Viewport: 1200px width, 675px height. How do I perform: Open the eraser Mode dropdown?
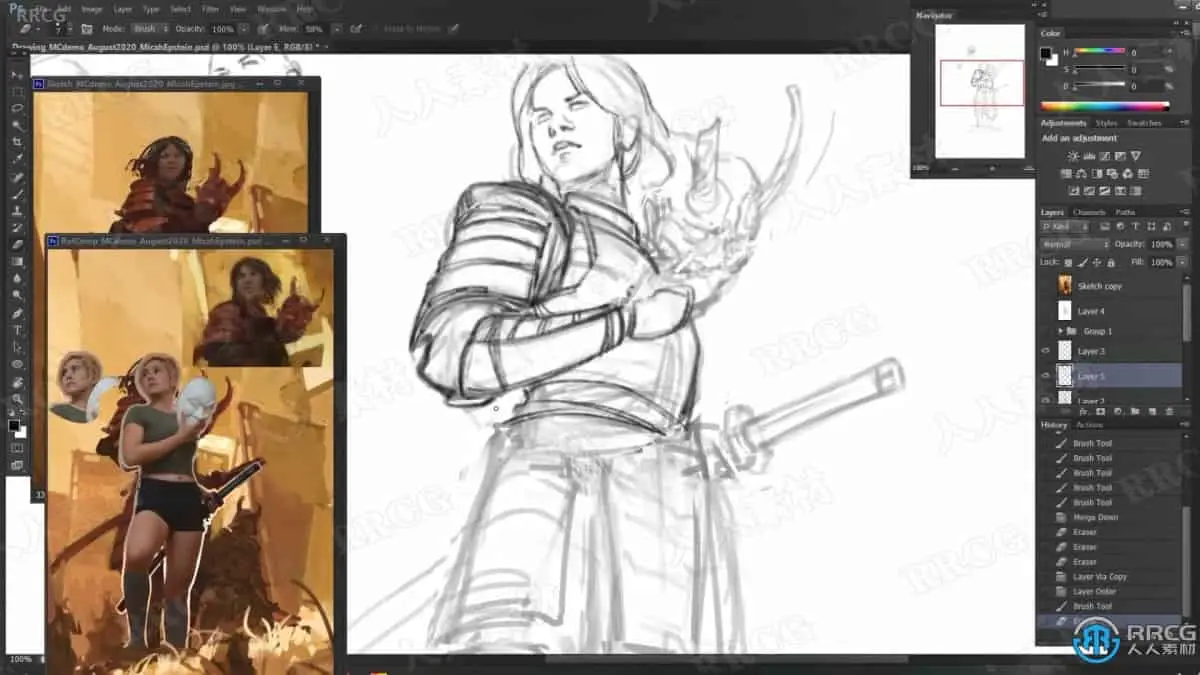tap(151, 29)
